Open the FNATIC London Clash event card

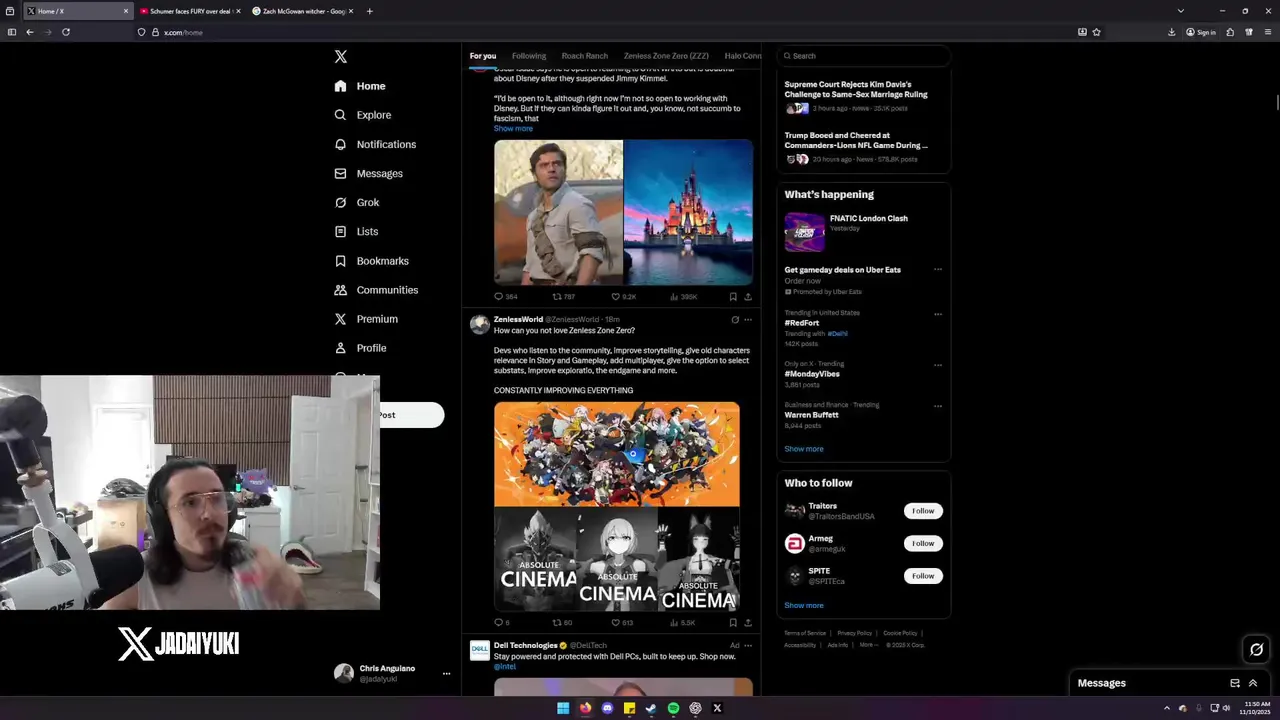point(863,232)
